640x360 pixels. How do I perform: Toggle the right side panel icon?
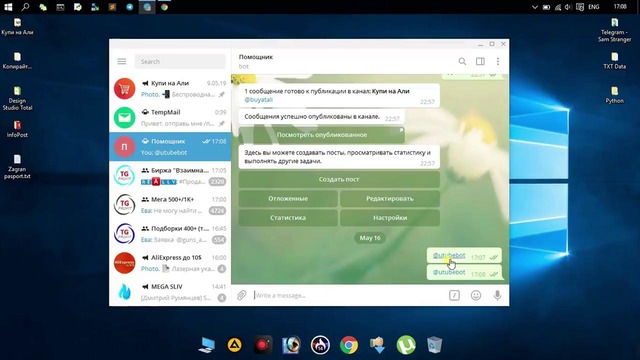coord(480,61)
